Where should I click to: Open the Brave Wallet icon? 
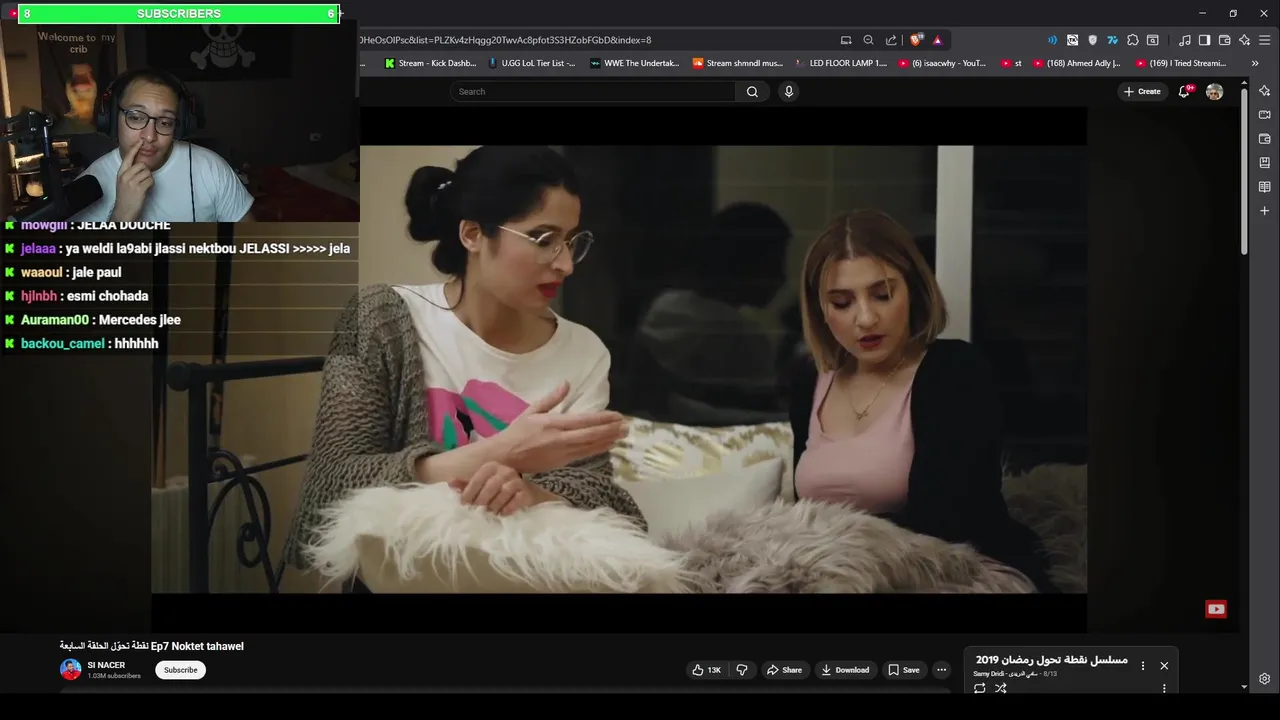[x=1224, y=40]
